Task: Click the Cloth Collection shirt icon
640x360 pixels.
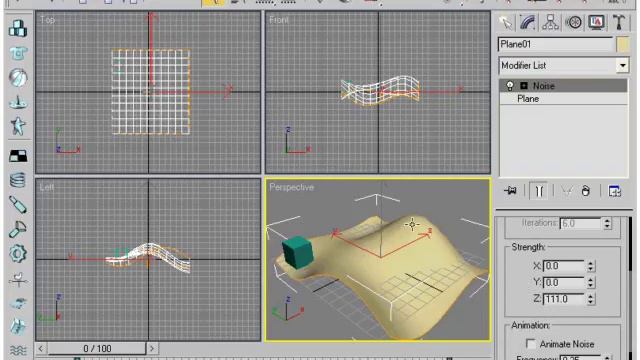Action: pyautogui.click(x=18, y=53)
